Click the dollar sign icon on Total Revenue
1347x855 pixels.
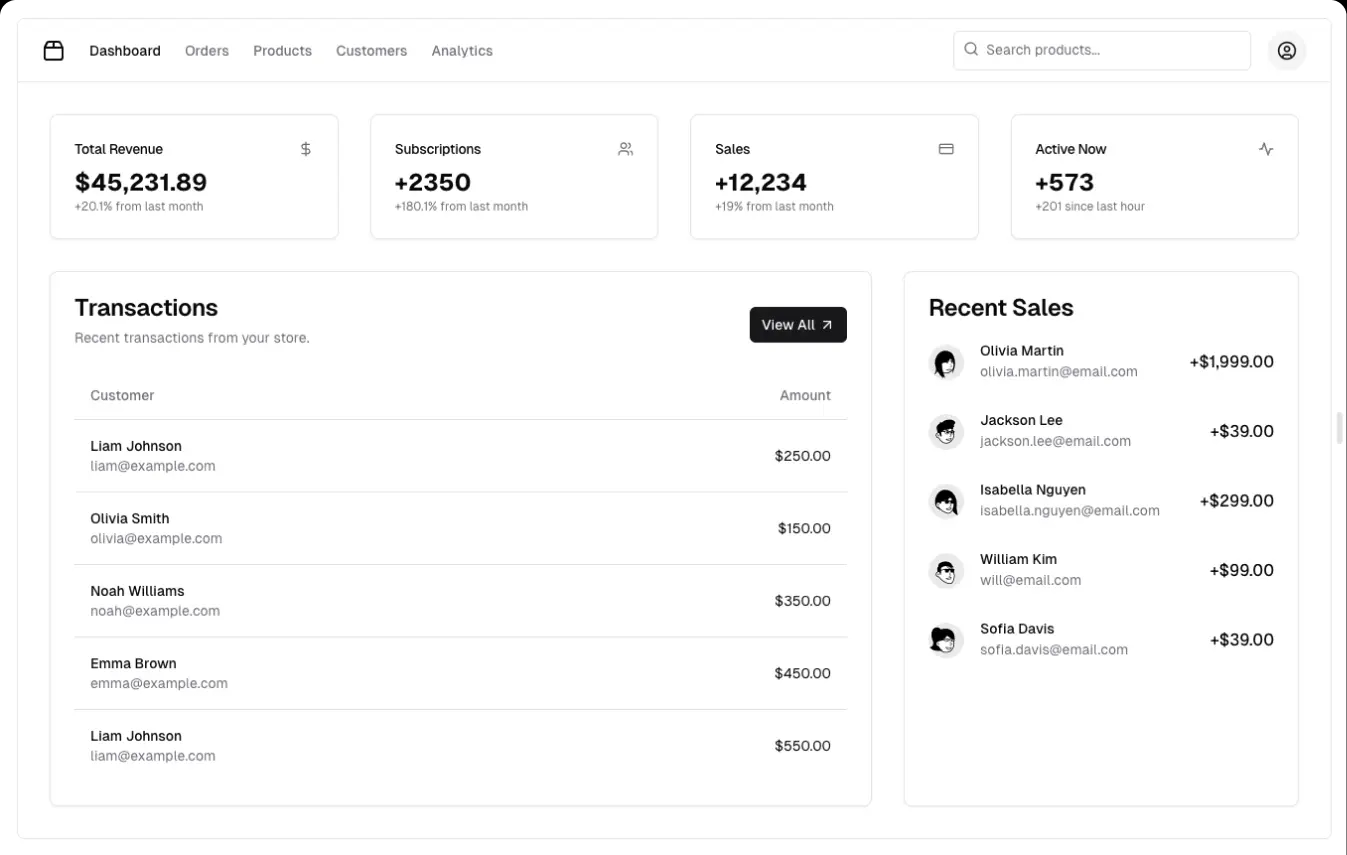click(306, 149)
